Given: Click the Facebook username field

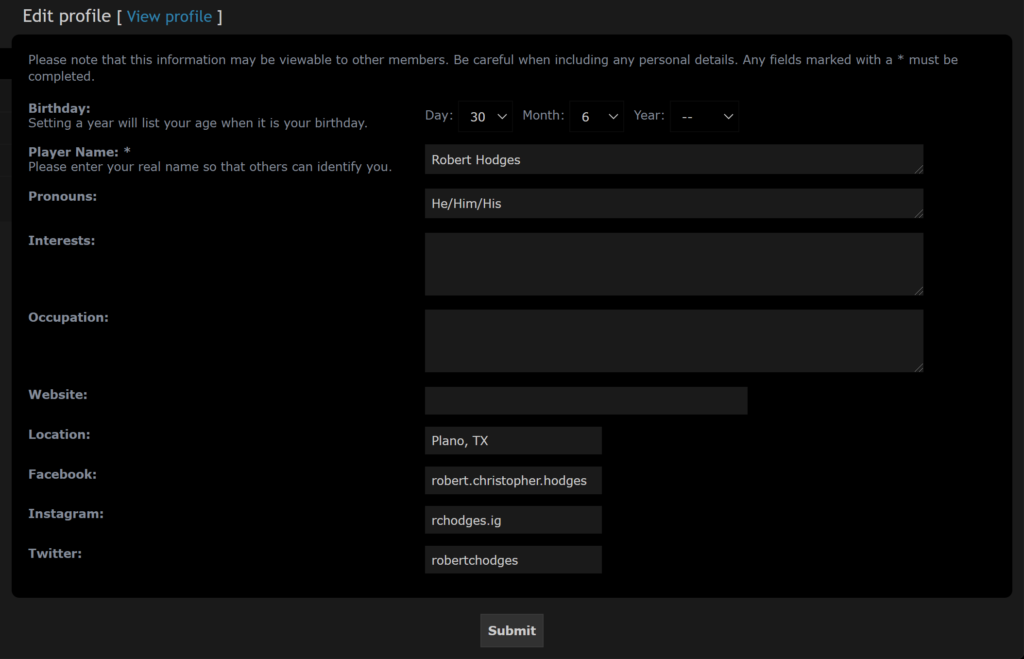Looking at the screenshot, I should pos(513,481).
